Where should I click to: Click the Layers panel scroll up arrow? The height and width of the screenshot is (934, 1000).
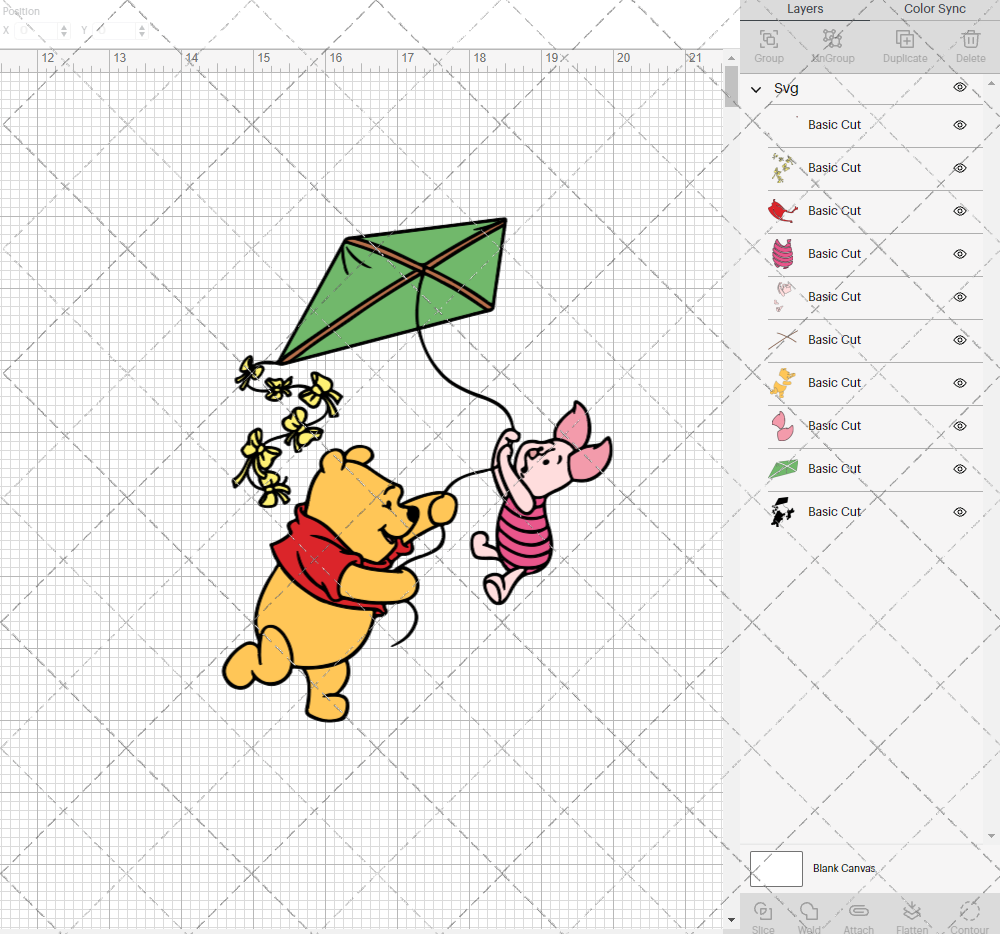(990, 84)
